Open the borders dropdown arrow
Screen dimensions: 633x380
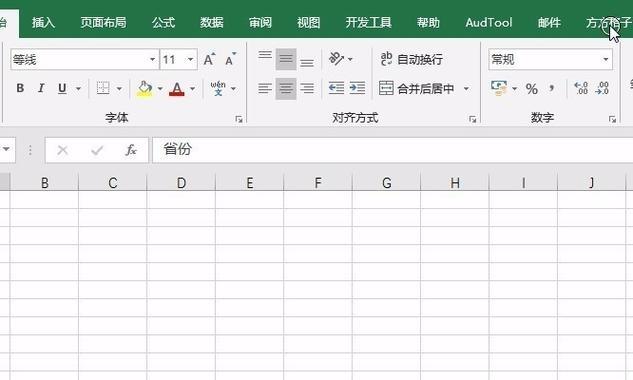119,88
